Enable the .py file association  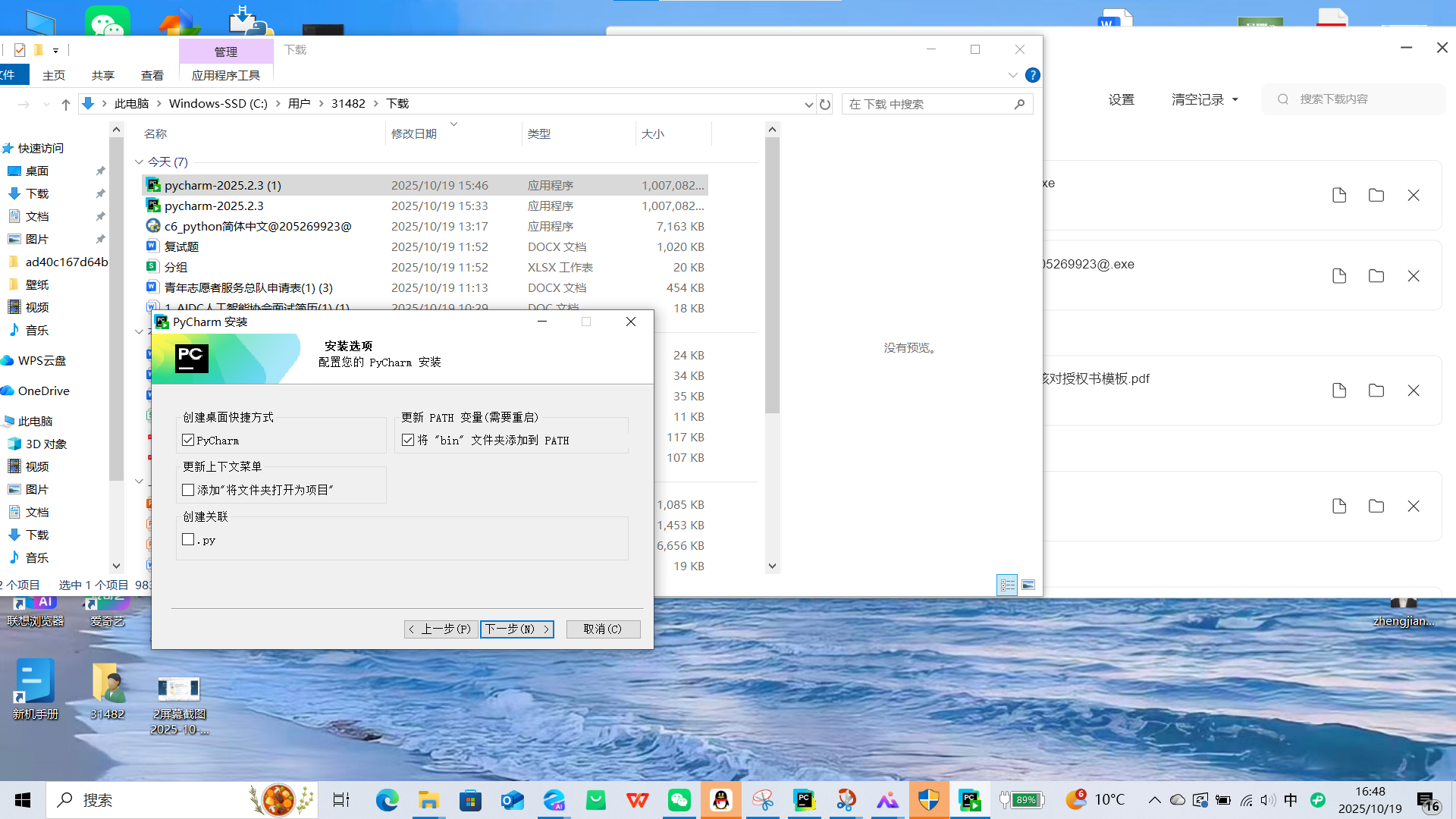188,538
